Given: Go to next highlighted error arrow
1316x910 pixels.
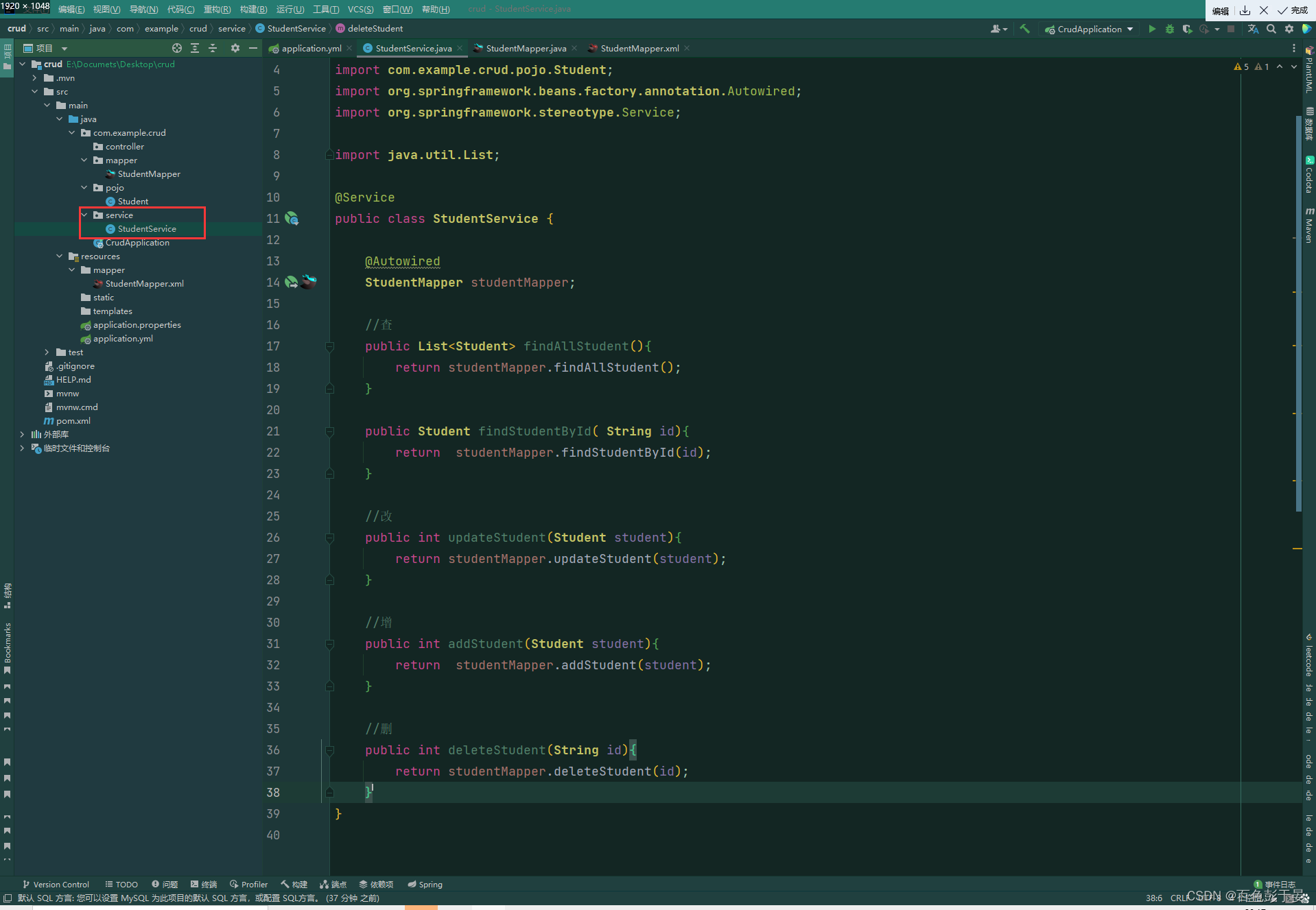Looking at the screenshot, I should [x=1294, y=67].
